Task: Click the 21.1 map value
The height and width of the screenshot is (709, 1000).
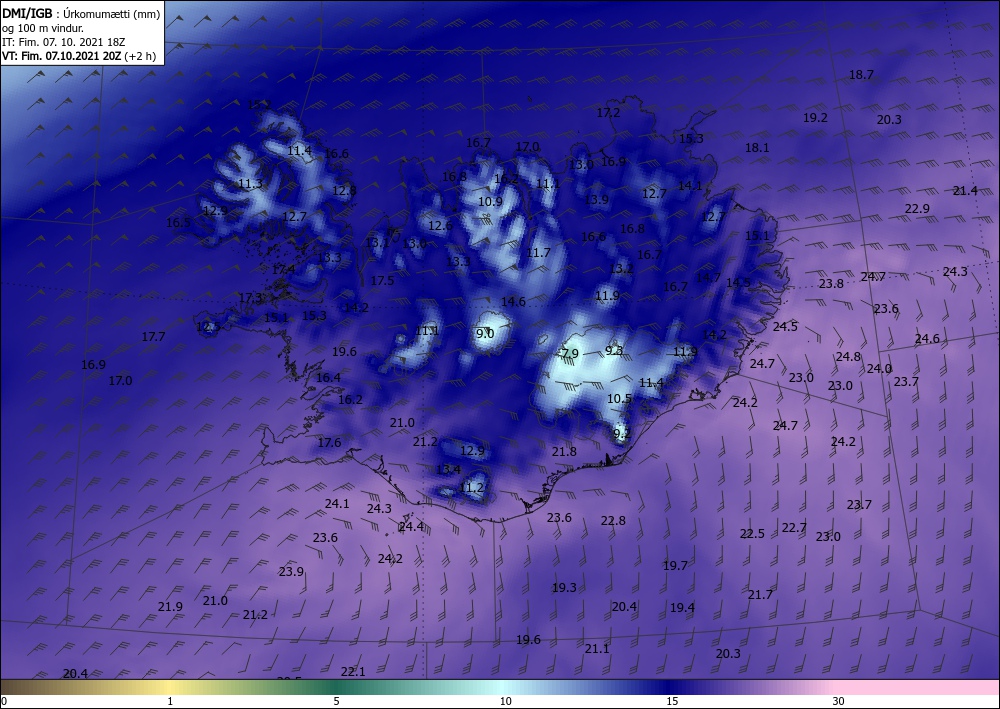Action: click(x=597, y=648)
